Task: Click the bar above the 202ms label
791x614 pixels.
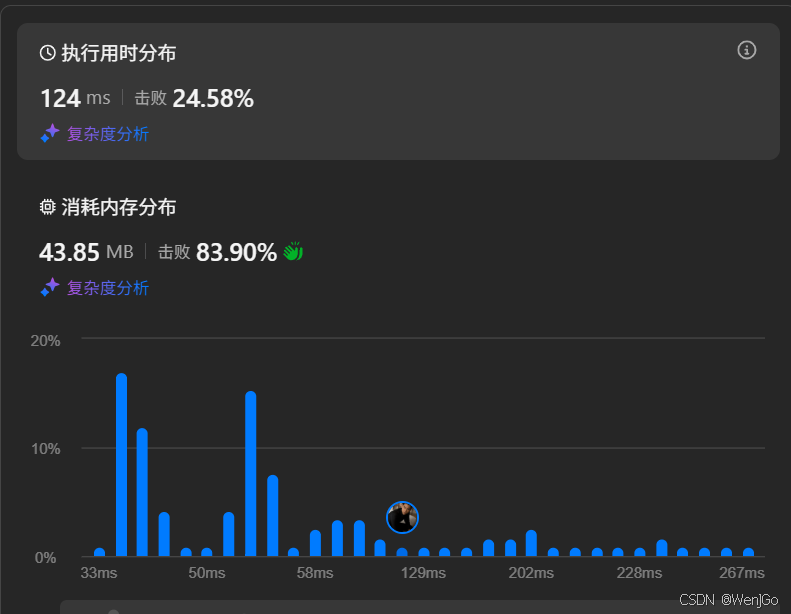Action: 531,543
